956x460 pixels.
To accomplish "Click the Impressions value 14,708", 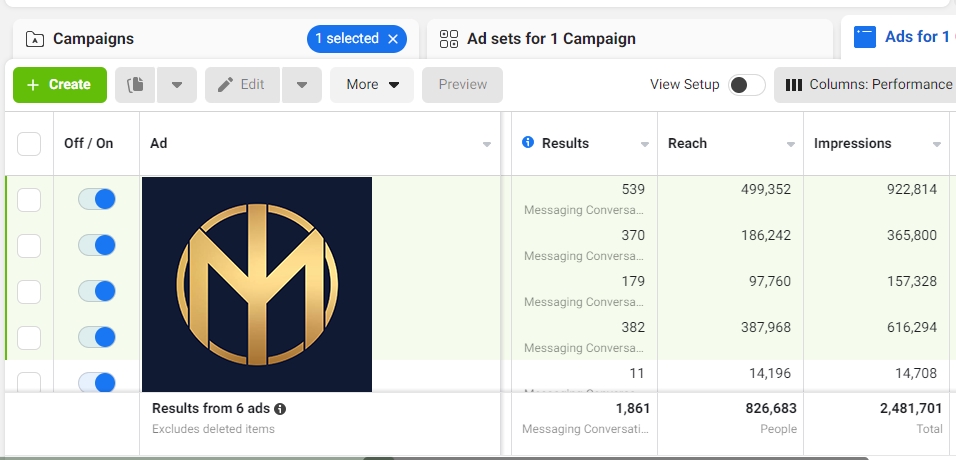I will pyautogui.click(x=916, y=373).
